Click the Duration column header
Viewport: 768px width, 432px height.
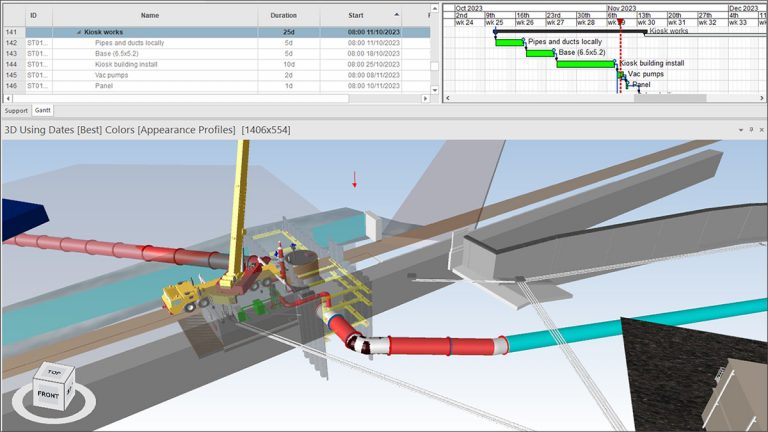(x=283, y=16)
